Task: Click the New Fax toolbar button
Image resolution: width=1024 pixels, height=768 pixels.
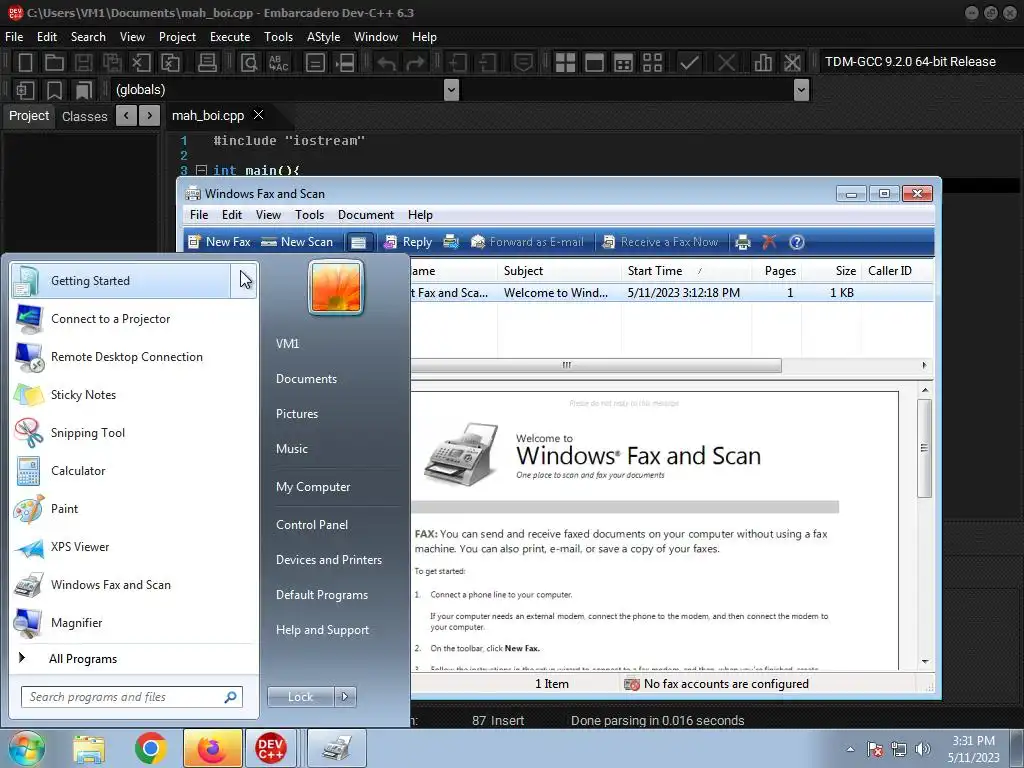Action: [219, 242]
